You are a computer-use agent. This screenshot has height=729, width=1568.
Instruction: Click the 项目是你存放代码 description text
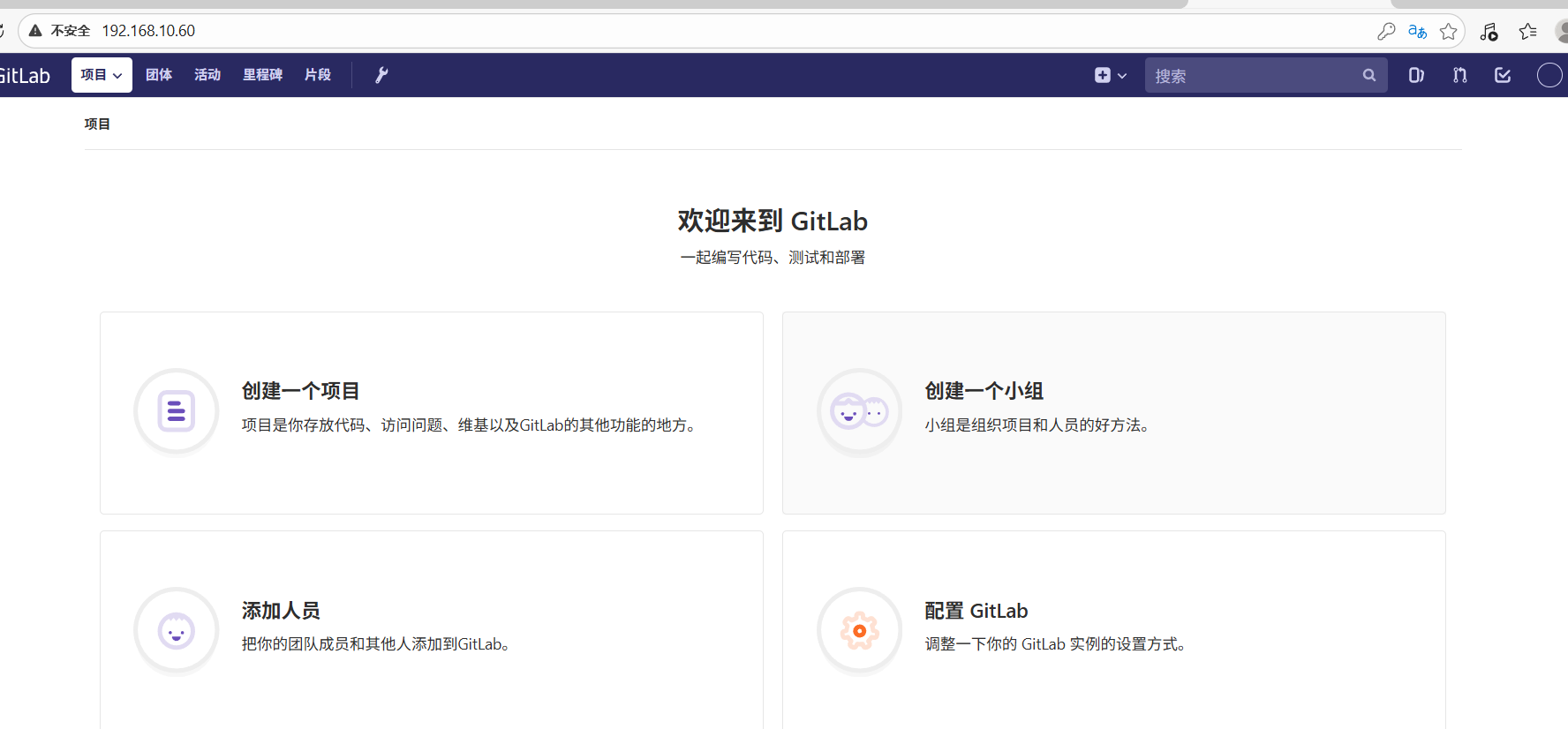tap(471, 425)
